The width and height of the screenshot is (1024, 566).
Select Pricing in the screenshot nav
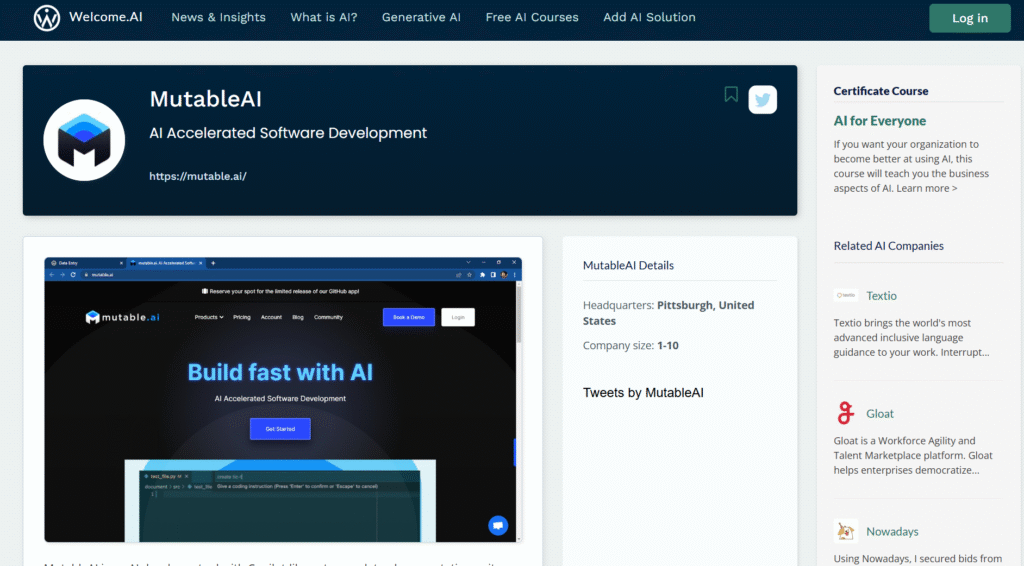coord(242,317)
